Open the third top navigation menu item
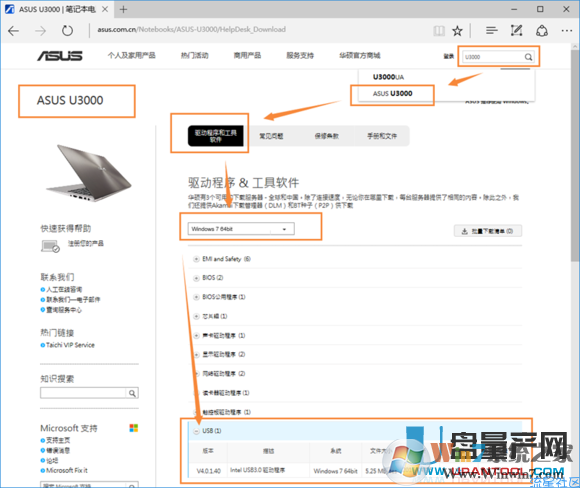This screenshot has width=580, height=488. pos(247,55)
